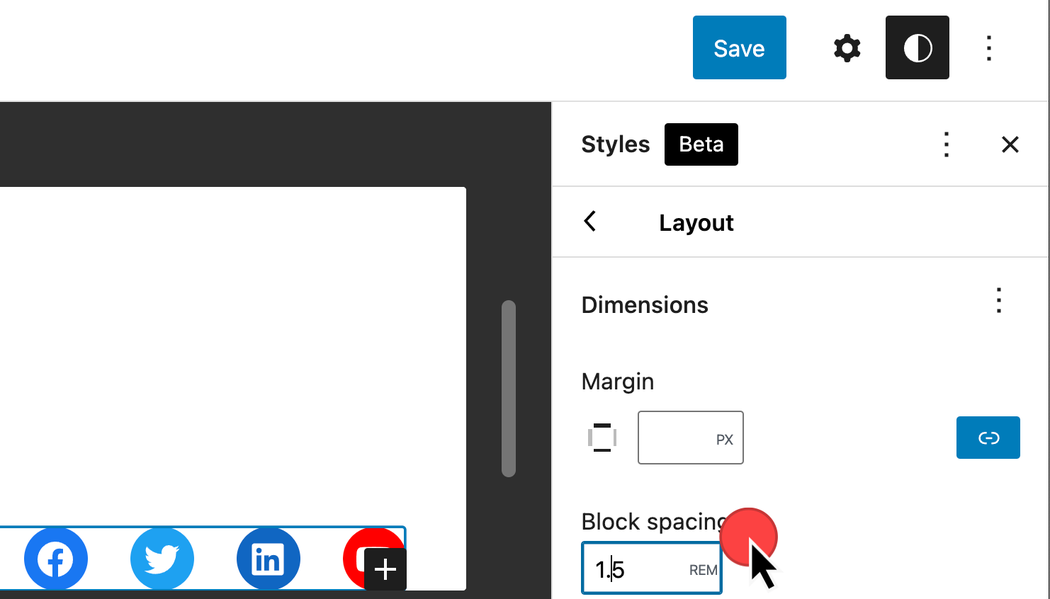Add a block with the plus button

(385, 570)
